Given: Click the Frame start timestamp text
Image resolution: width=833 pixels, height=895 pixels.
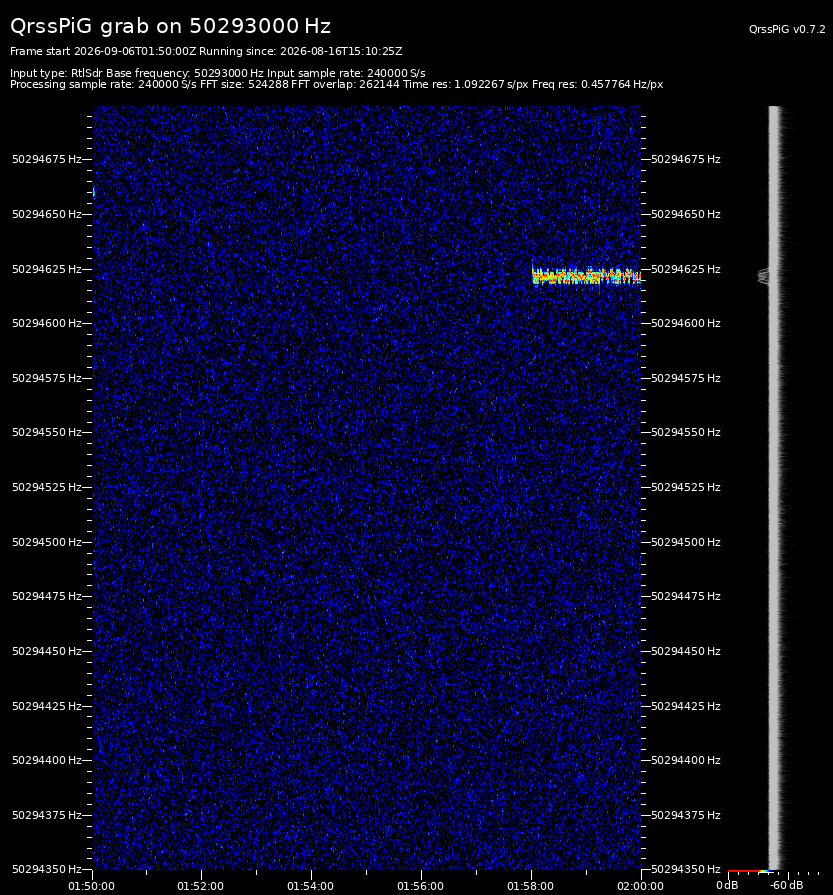Looking at the screenshot, I should point(103,51).
